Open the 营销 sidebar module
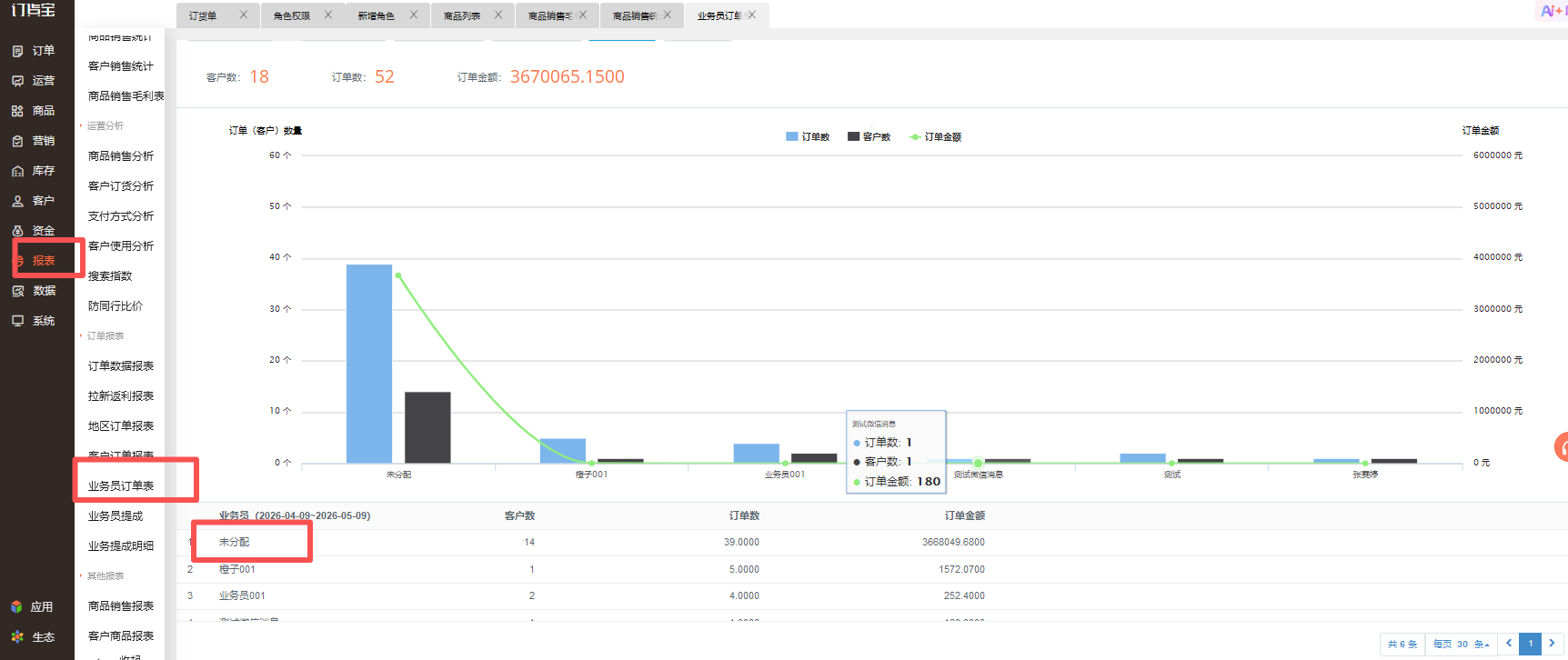The image size is (1568, 660). [x=34, y=141]
